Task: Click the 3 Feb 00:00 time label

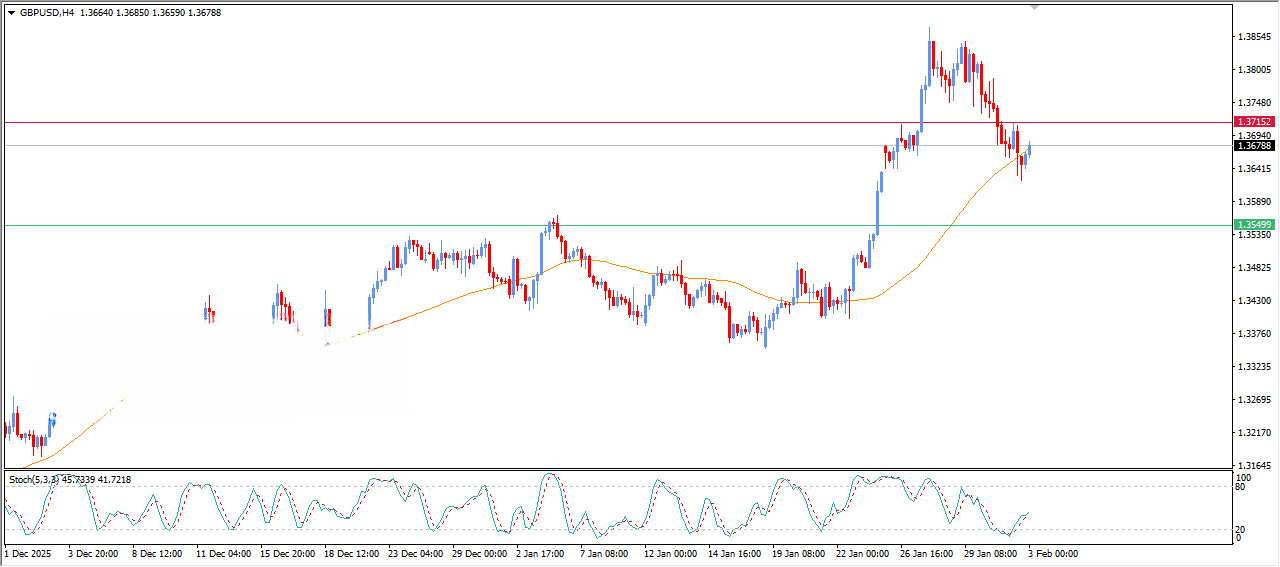Action: pyautogui.click(x=1055, y=553)
